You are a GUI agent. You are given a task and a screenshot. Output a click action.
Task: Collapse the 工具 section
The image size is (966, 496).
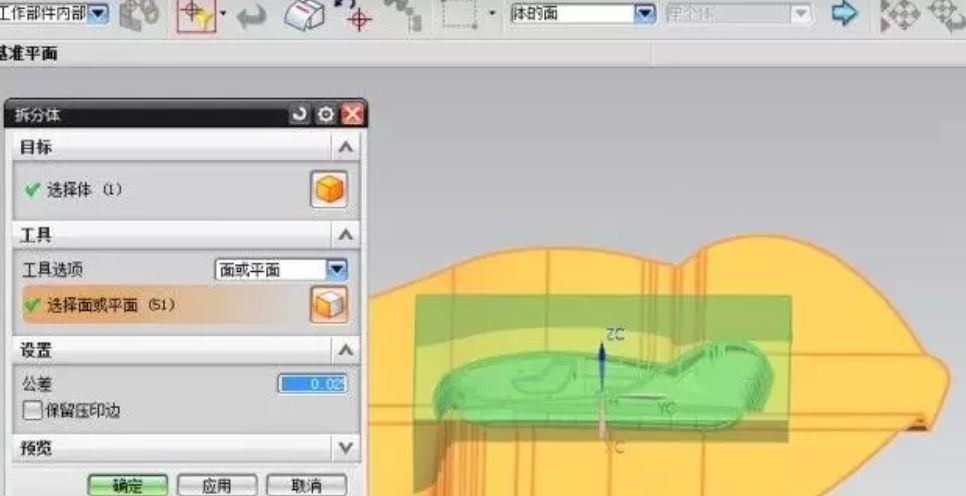point(346,235)
